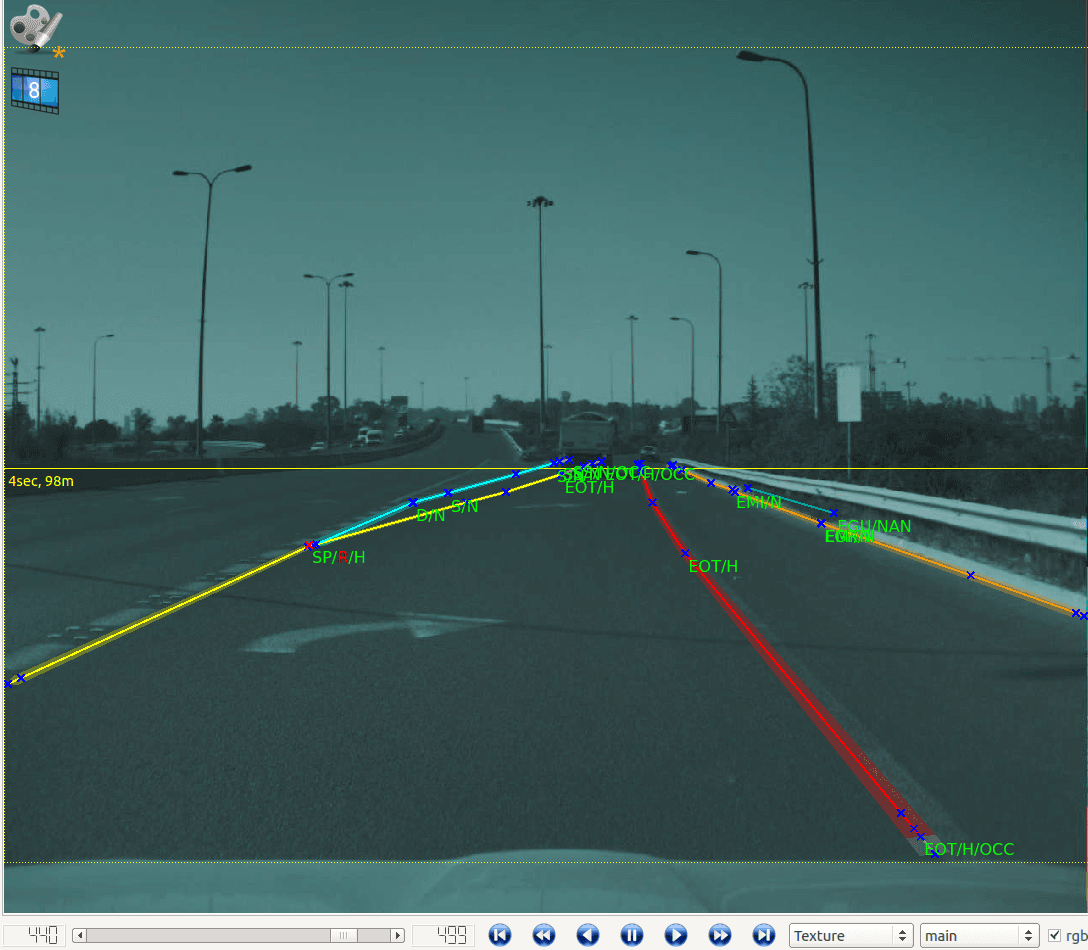Click the red X marker at the SP/R/H point

pos(308,546)
